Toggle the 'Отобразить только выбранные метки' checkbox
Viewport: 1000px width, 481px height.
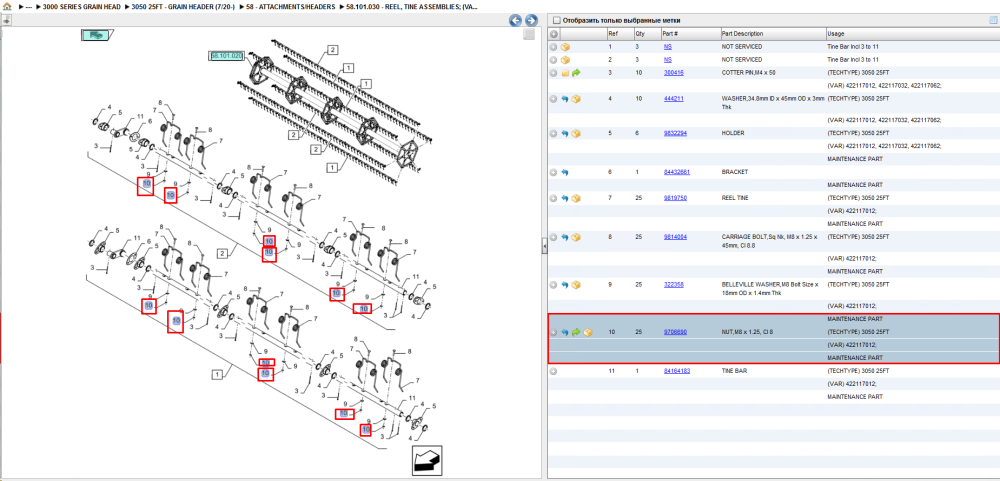557,20
